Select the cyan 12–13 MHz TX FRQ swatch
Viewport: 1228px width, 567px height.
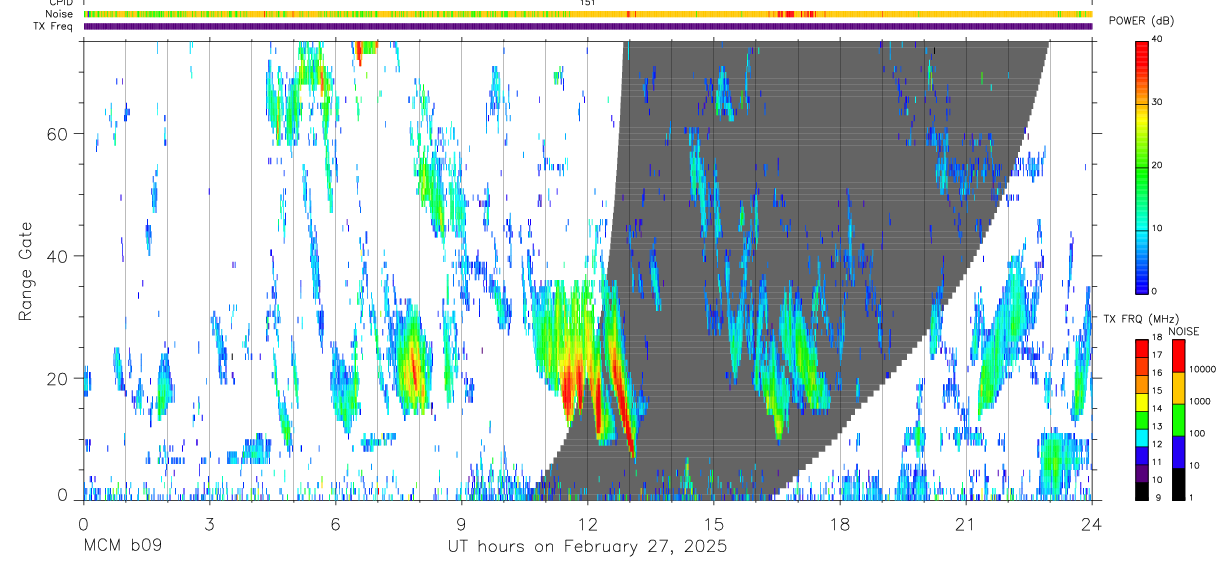(1142, 438)
